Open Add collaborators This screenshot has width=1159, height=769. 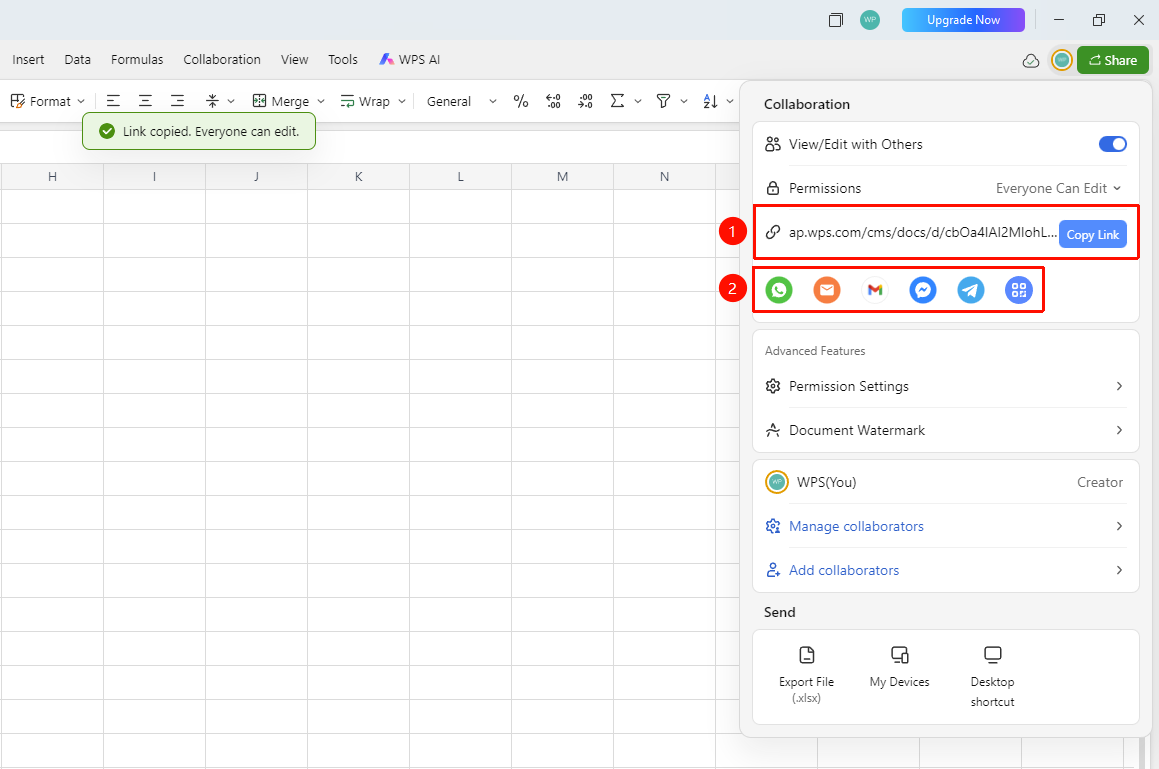[x=945, y=570]
